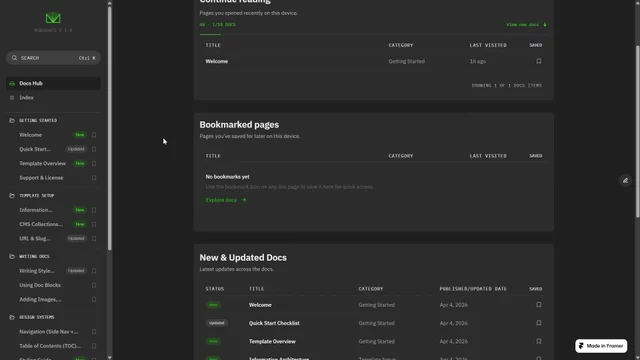Toggle bookmark for Template Overview in sidebar
640x360 pixels.
(94, 164)
